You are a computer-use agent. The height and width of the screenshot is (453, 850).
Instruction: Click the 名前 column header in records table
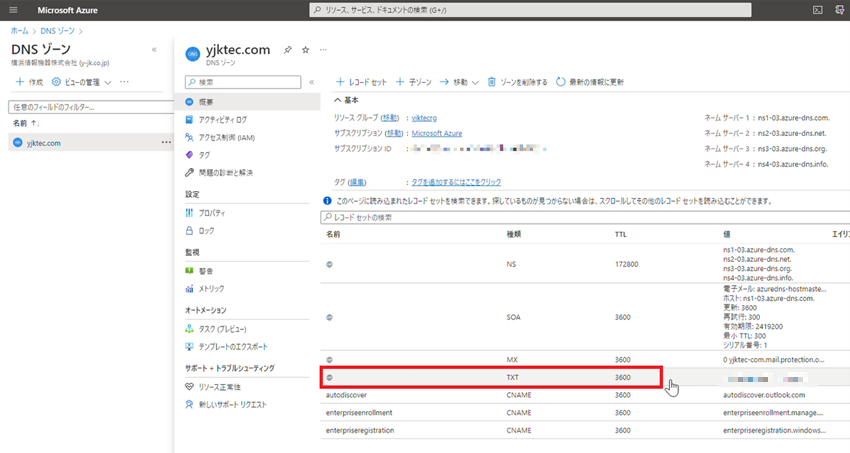click(333, 234)
